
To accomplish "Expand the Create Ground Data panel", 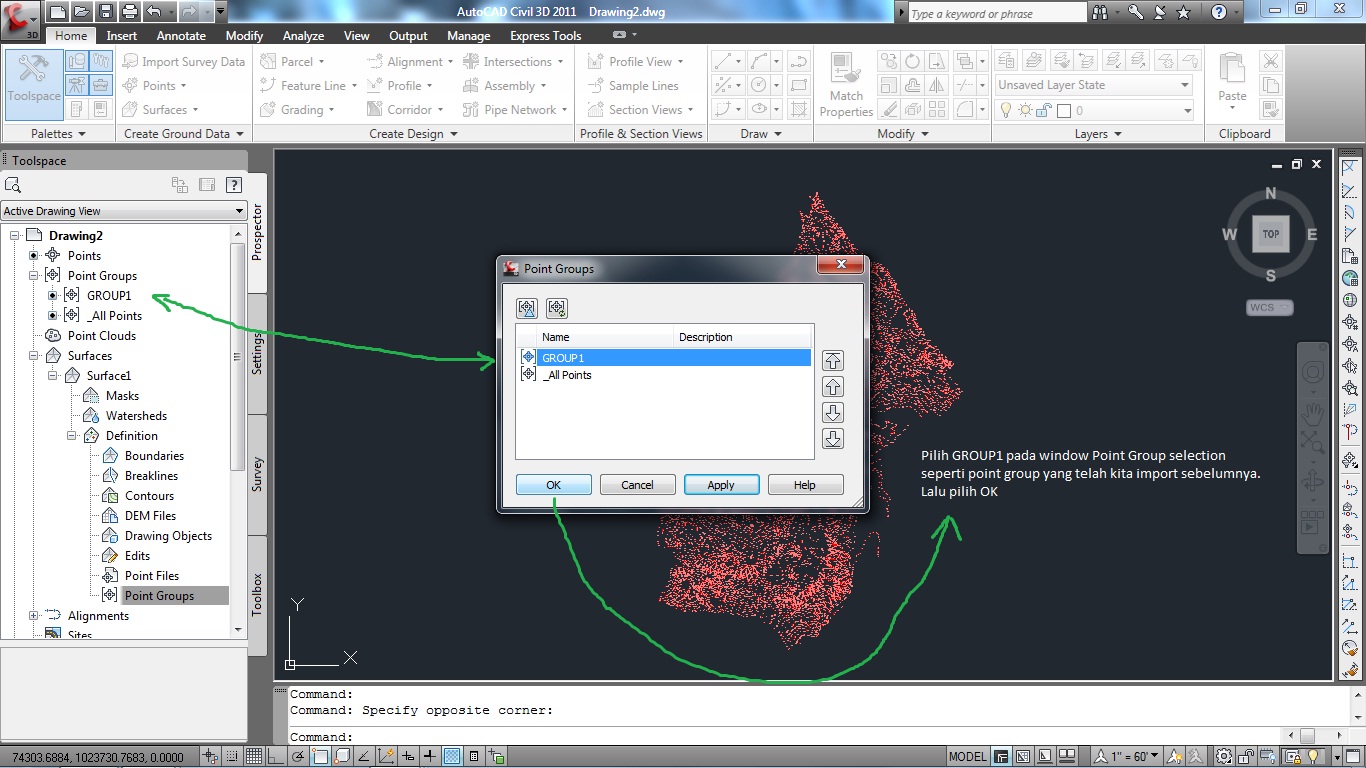I will click(184, 133).
